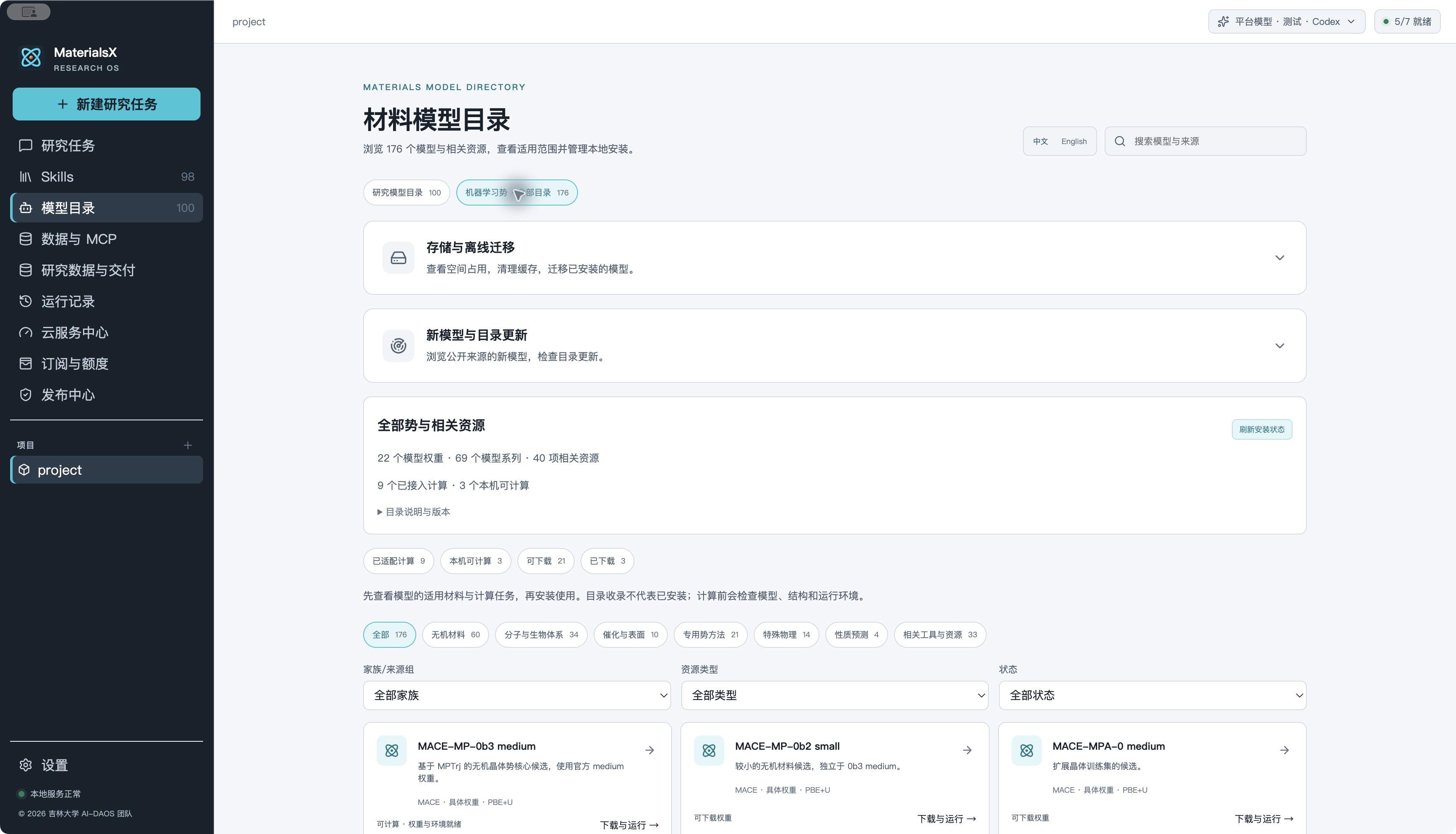This screenshot has width=1456, height=834.
Task: Focus the 搜索模型与来源 search field
Action: pyautogui.click(x=1205, y=141)
